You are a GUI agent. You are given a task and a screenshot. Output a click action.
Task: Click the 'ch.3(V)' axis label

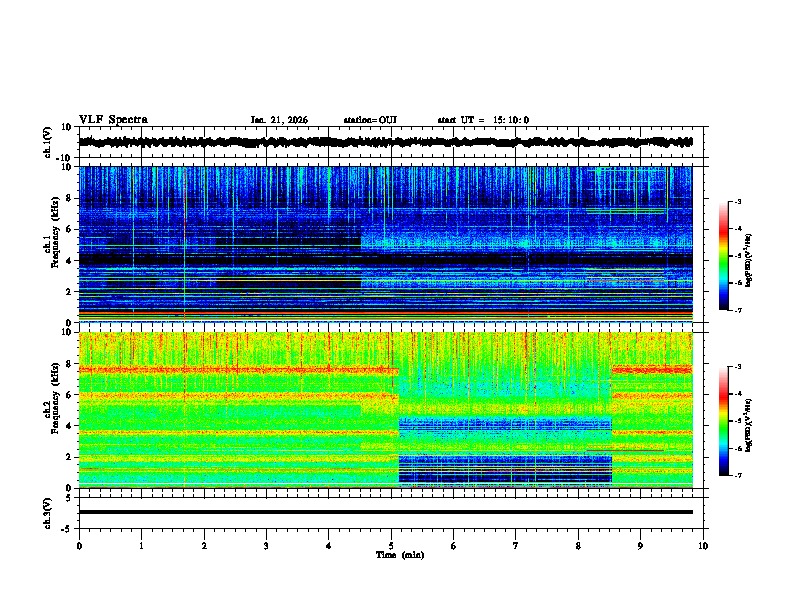(47, 513)
